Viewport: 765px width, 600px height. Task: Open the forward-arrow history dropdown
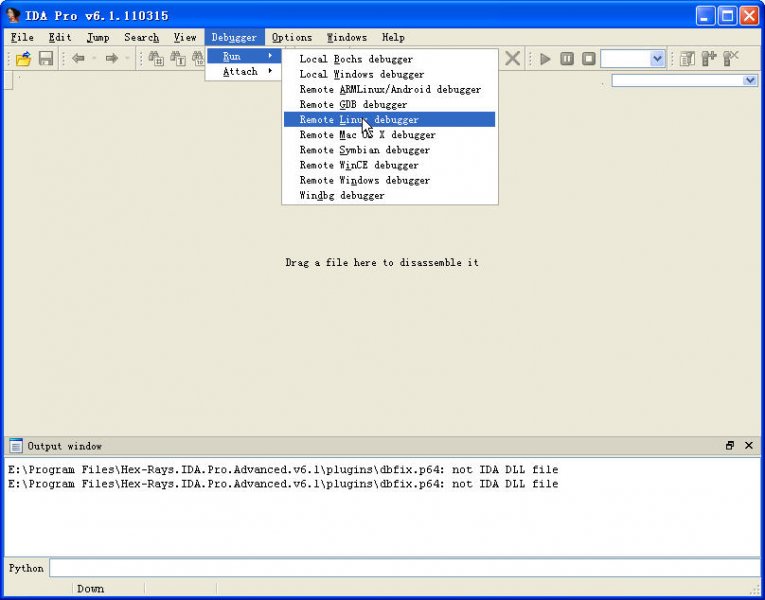127,59
